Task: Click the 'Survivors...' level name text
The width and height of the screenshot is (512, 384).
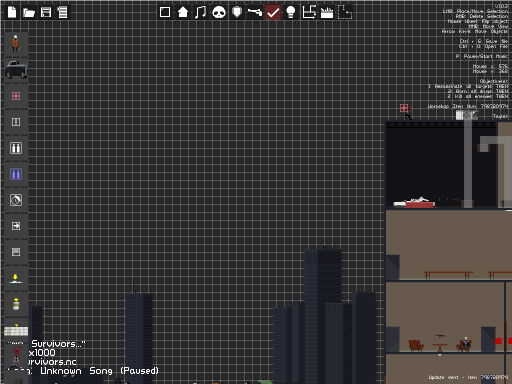Action: 58,344
